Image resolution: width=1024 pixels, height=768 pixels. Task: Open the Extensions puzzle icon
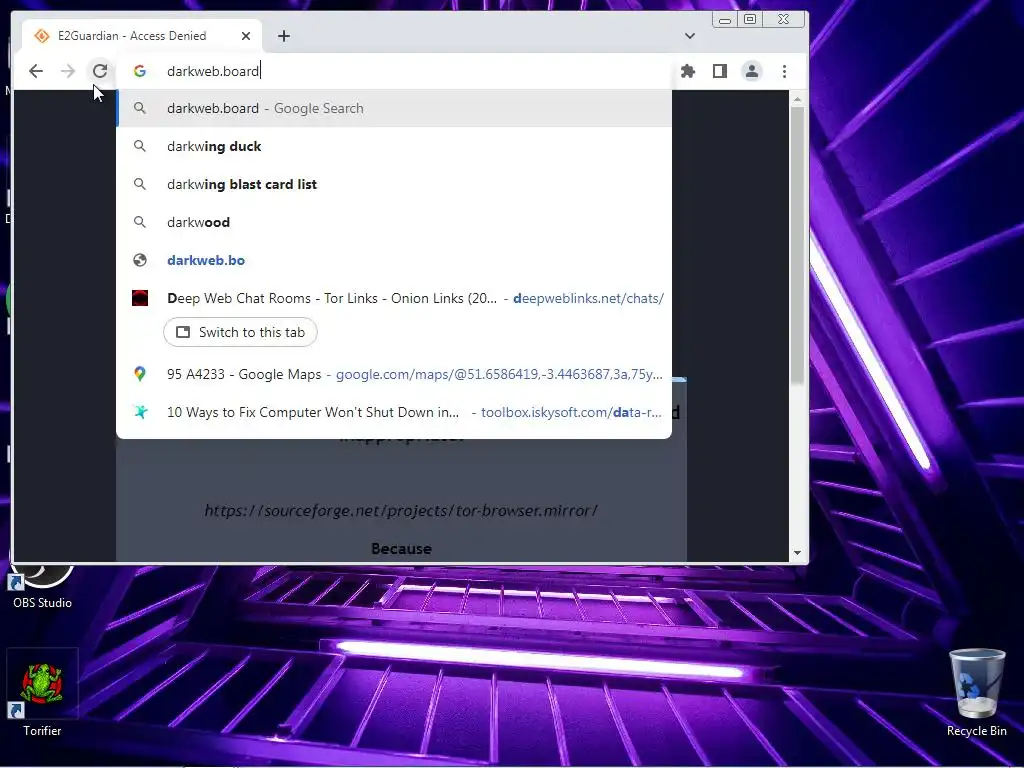coord(688,71)
